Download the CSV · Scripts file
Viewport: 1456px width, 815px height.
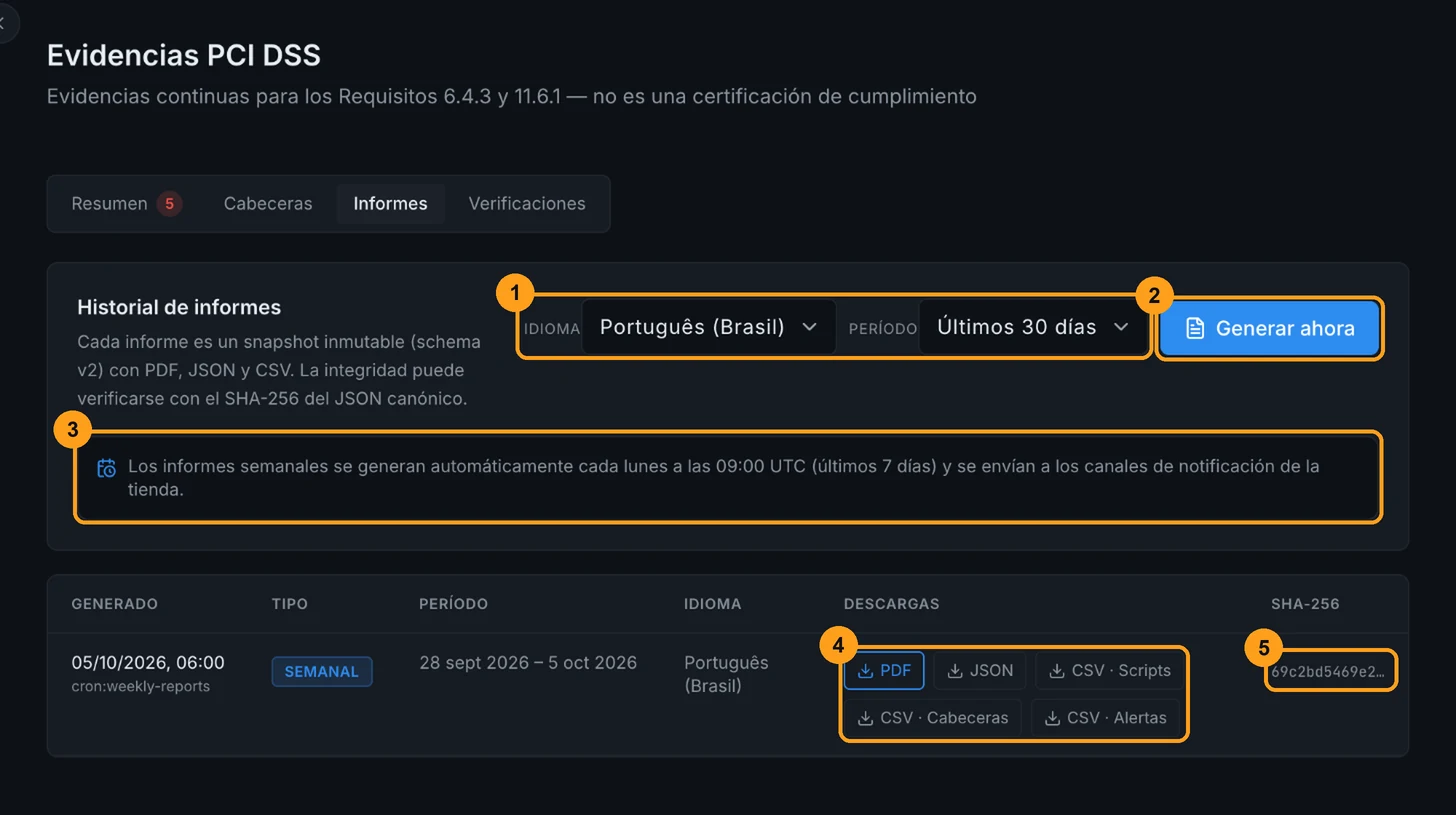[x=1109, y=671]
